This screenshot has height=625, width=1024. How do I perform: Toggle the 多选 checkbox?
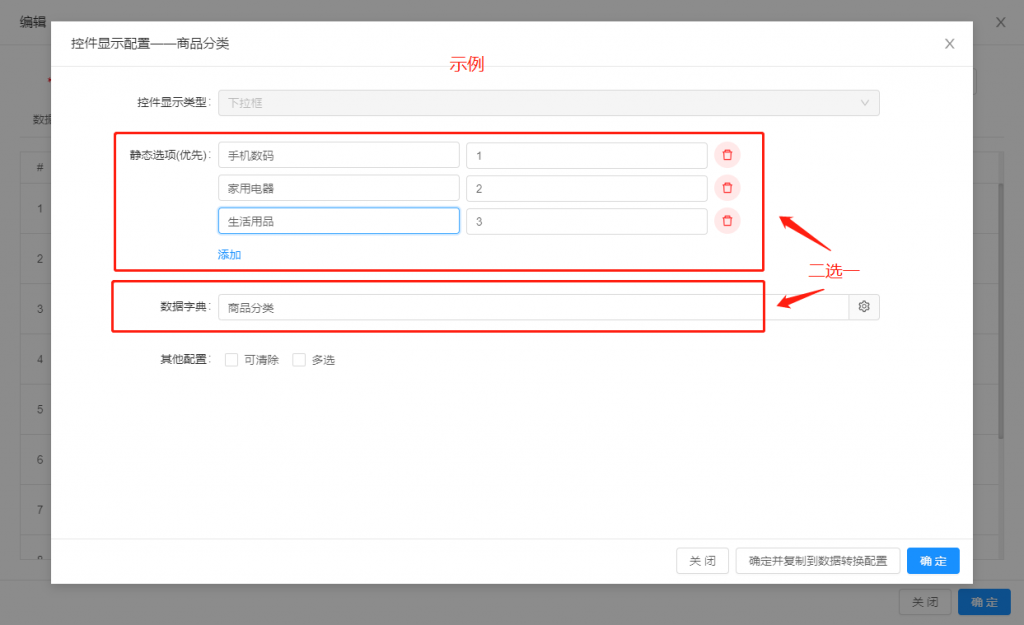(299, 360)
